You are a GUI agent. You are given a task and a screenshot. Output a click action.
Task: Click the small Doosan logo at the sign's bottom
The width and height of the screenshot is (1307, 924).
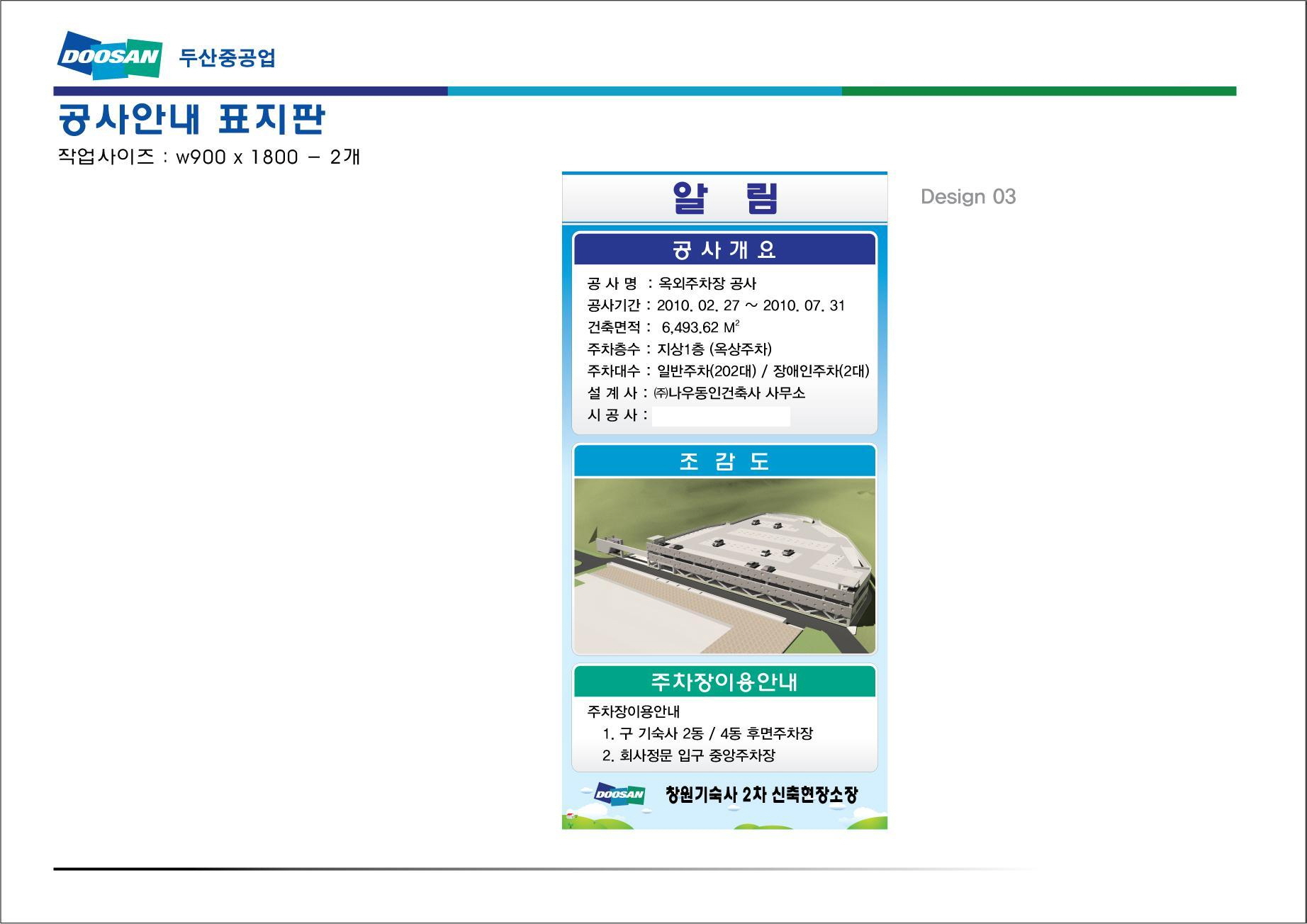point(619,794)
